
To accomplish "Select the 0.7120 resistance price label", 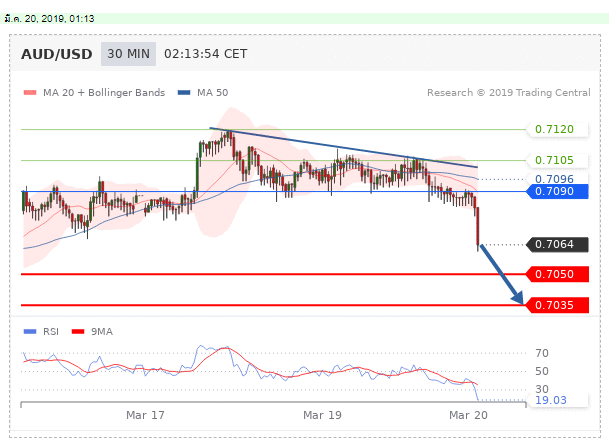I will coord(557,129).
